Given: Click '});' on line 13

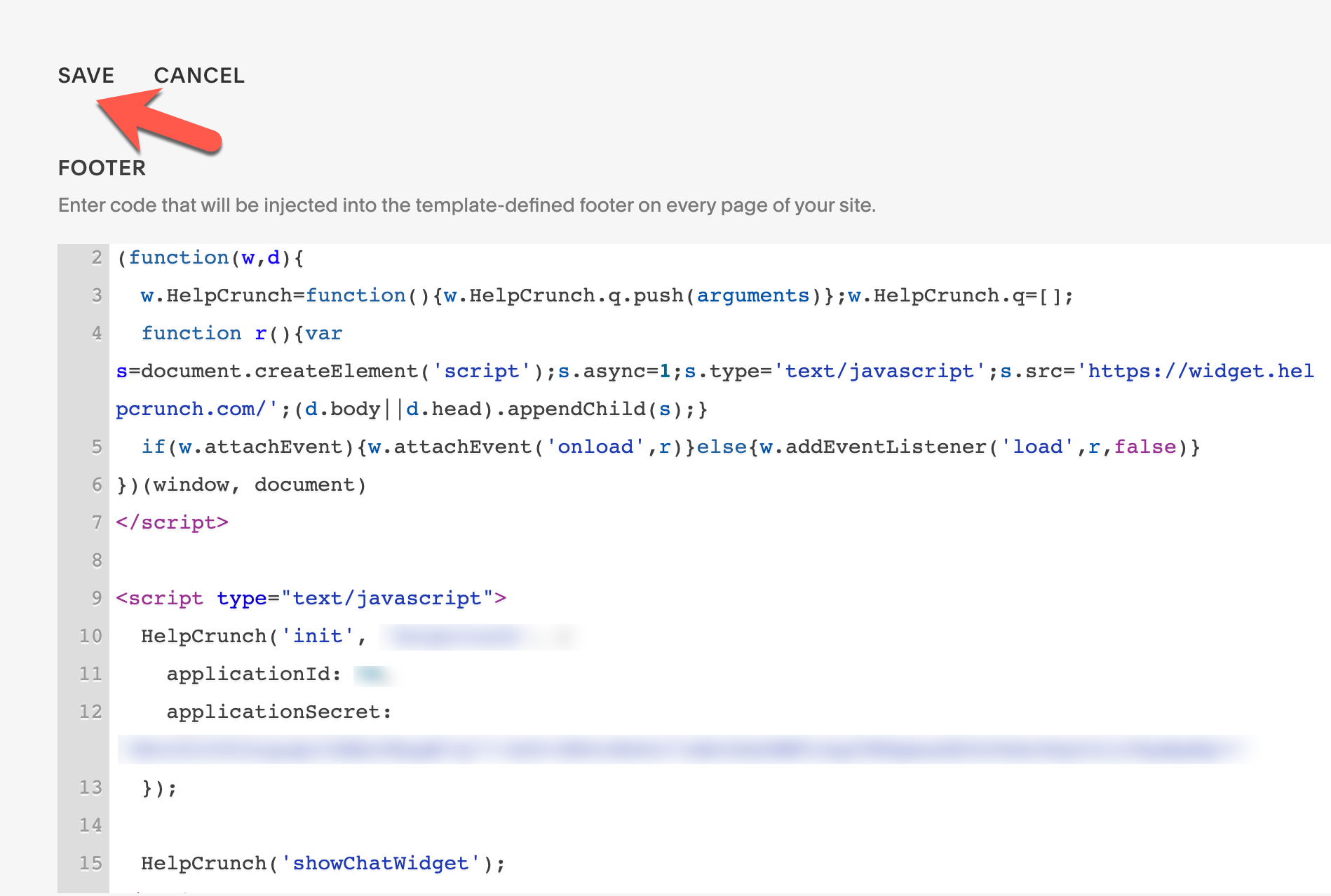Looking at the screenshot, I should pos(159,788).
